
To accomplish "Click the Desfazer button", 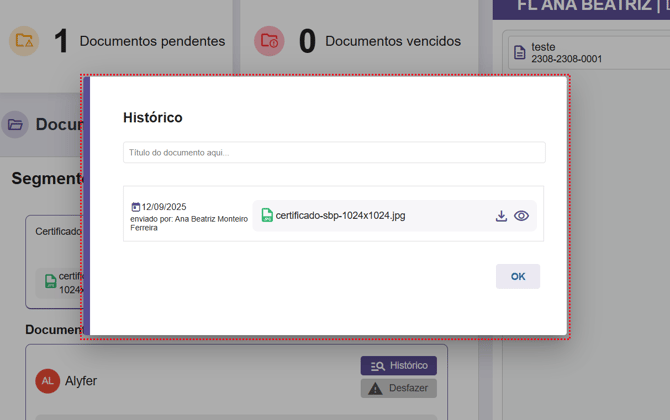I will (398, 388).
